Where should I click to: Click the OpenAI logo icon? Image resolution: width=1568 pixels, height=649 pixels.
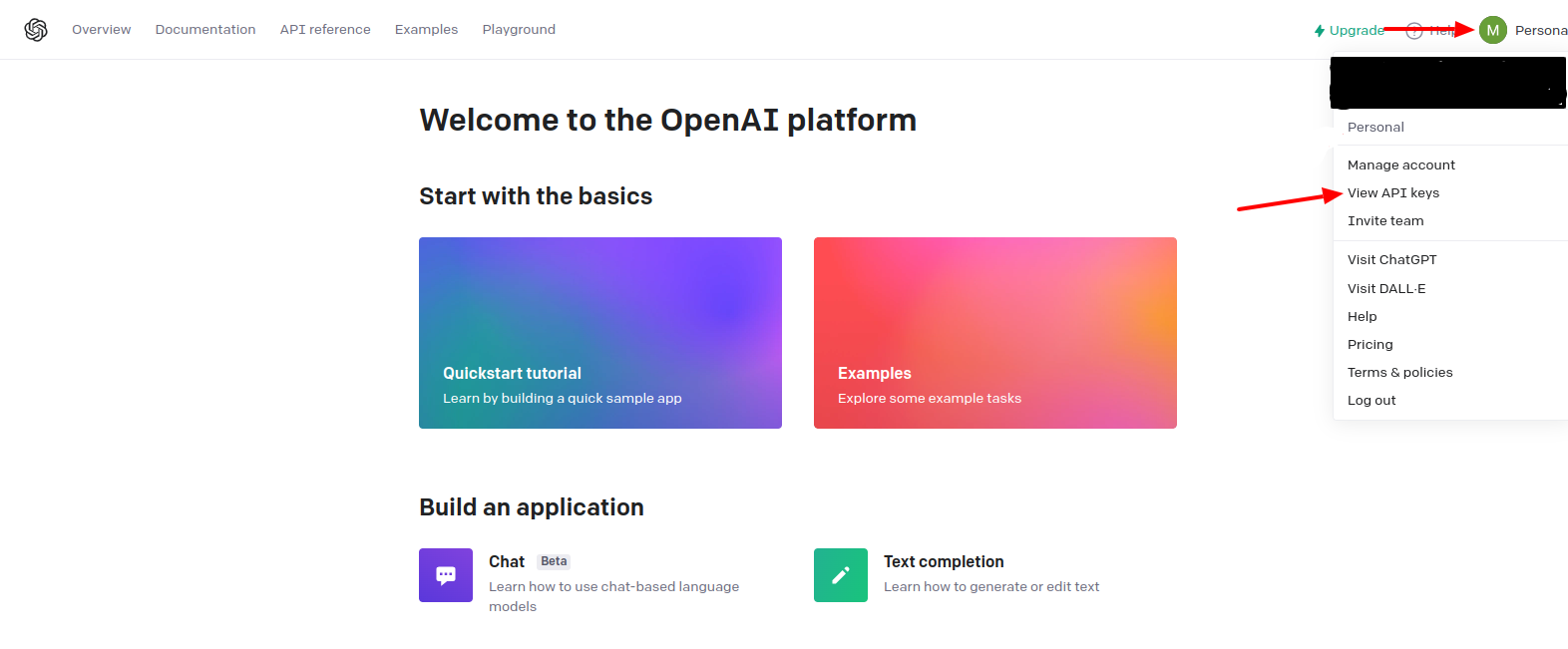(x=36, y=30)
